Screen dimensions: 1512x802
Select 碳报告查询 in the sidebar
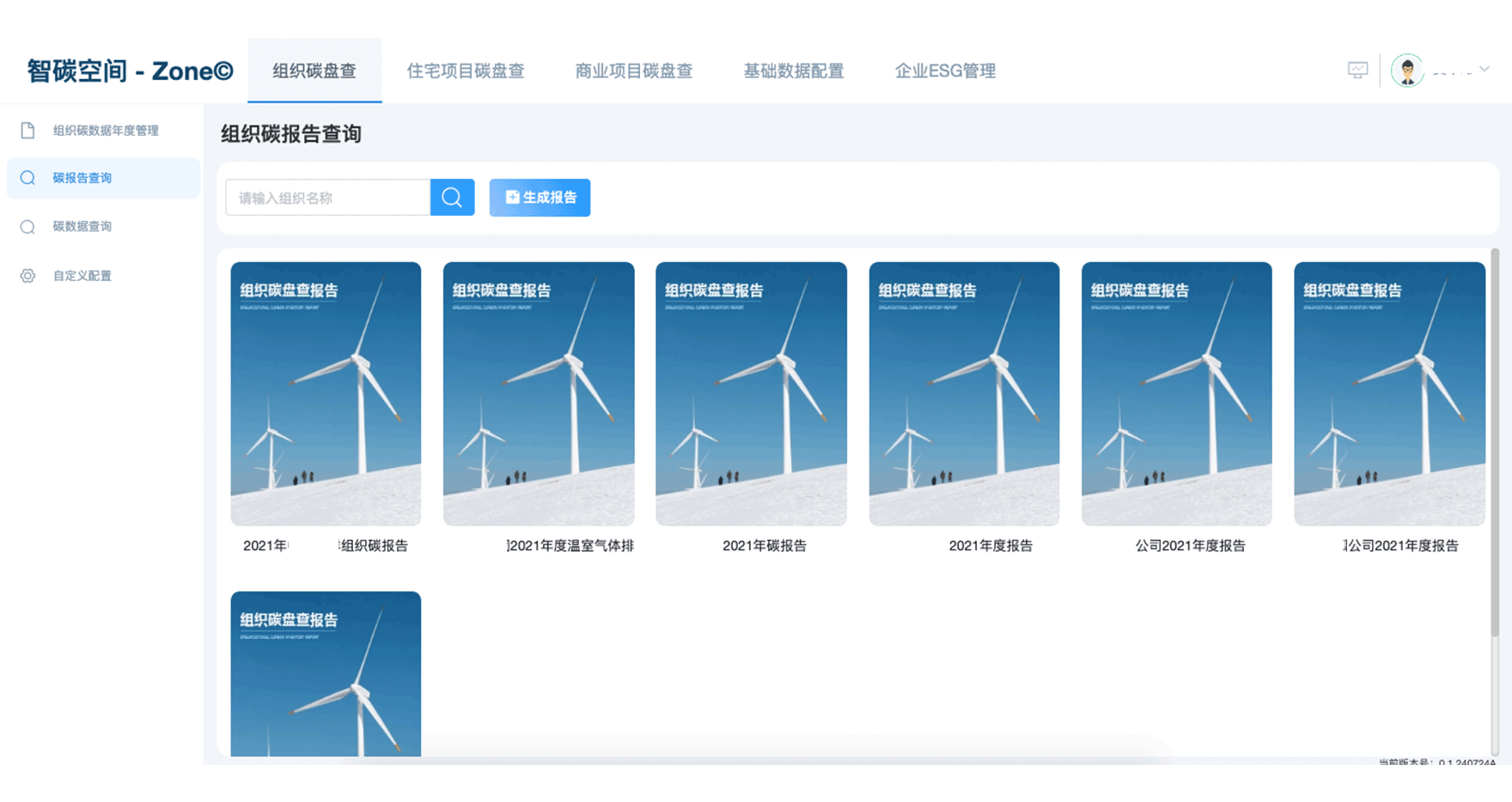point(103,178)
